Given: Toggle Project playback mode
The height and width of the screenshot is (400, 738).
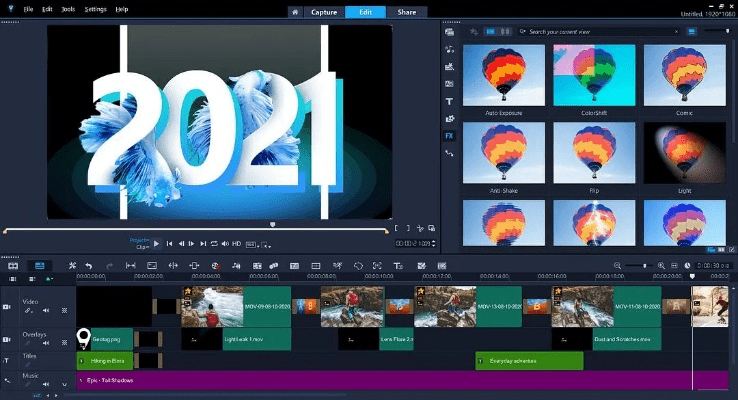Looking at the screenshot, I should pyautogui.click(x=137, y=239).
